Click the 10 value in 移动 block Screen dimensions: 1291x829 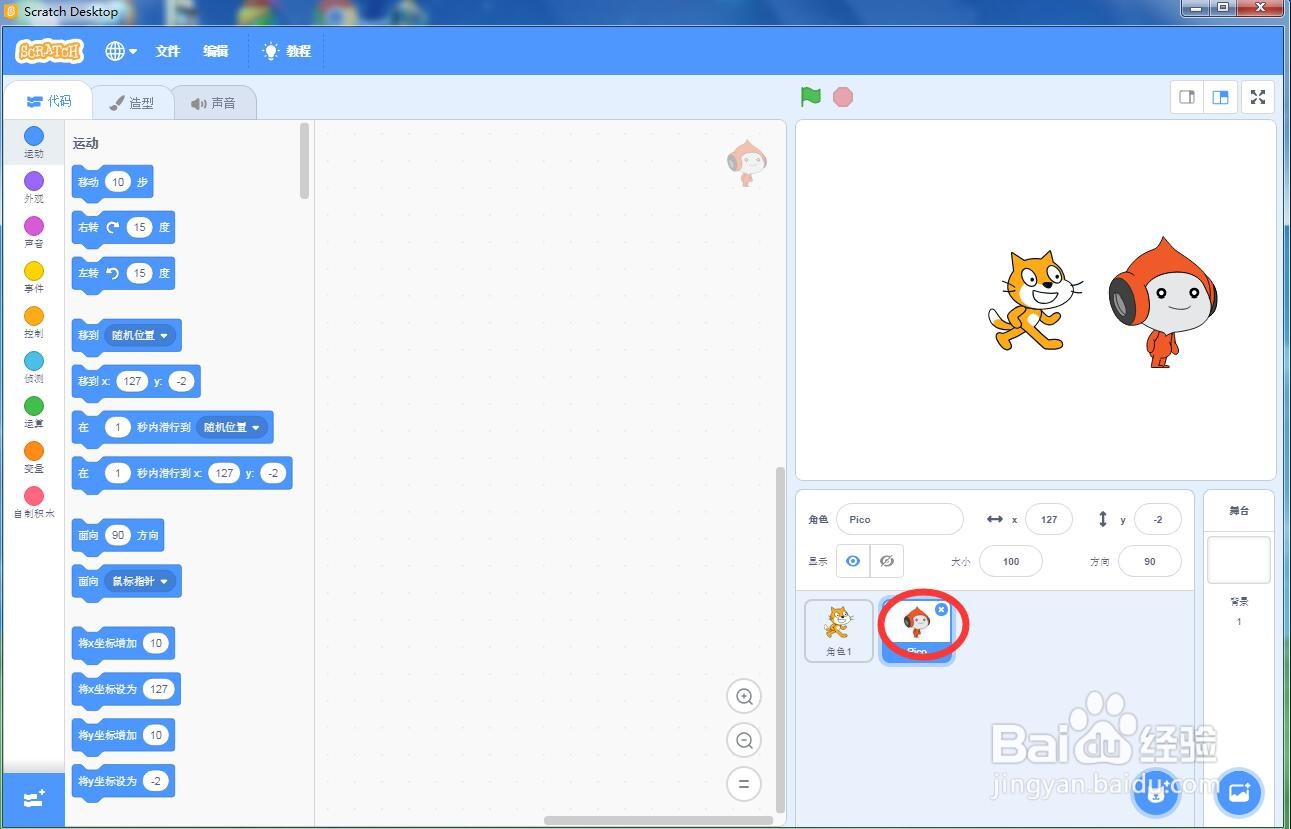coord(118,182)
